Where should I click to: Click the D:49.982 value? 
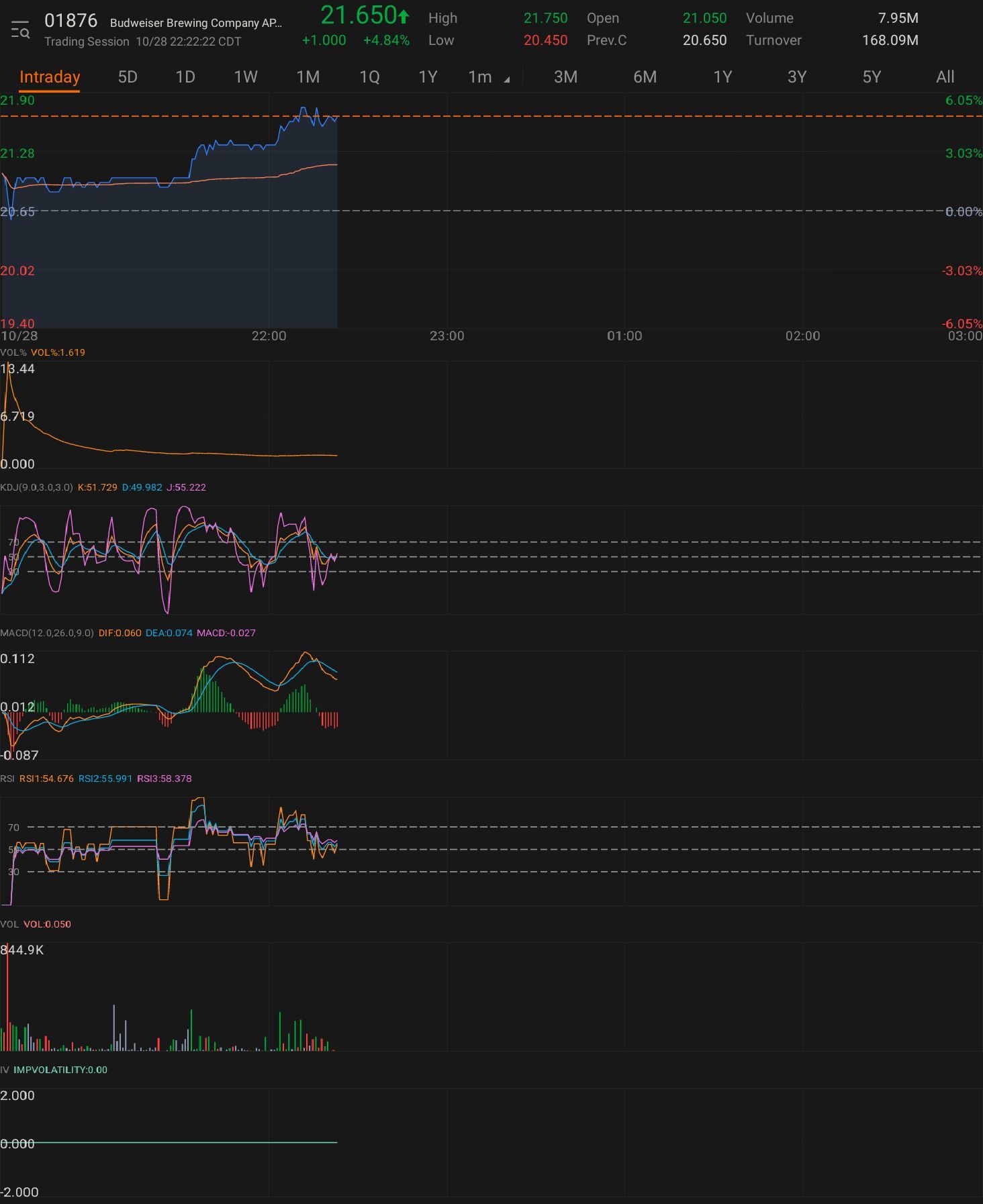pyautogui.click(x=142, y=487)
